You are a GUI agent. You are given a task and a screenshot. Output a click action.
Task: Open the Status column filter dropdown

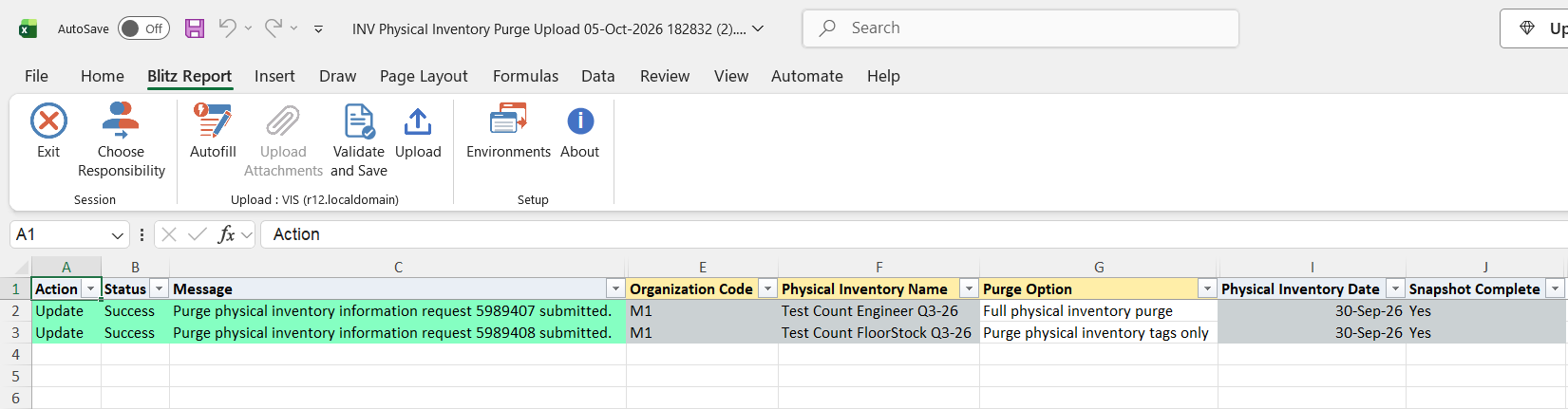[160, 289]
